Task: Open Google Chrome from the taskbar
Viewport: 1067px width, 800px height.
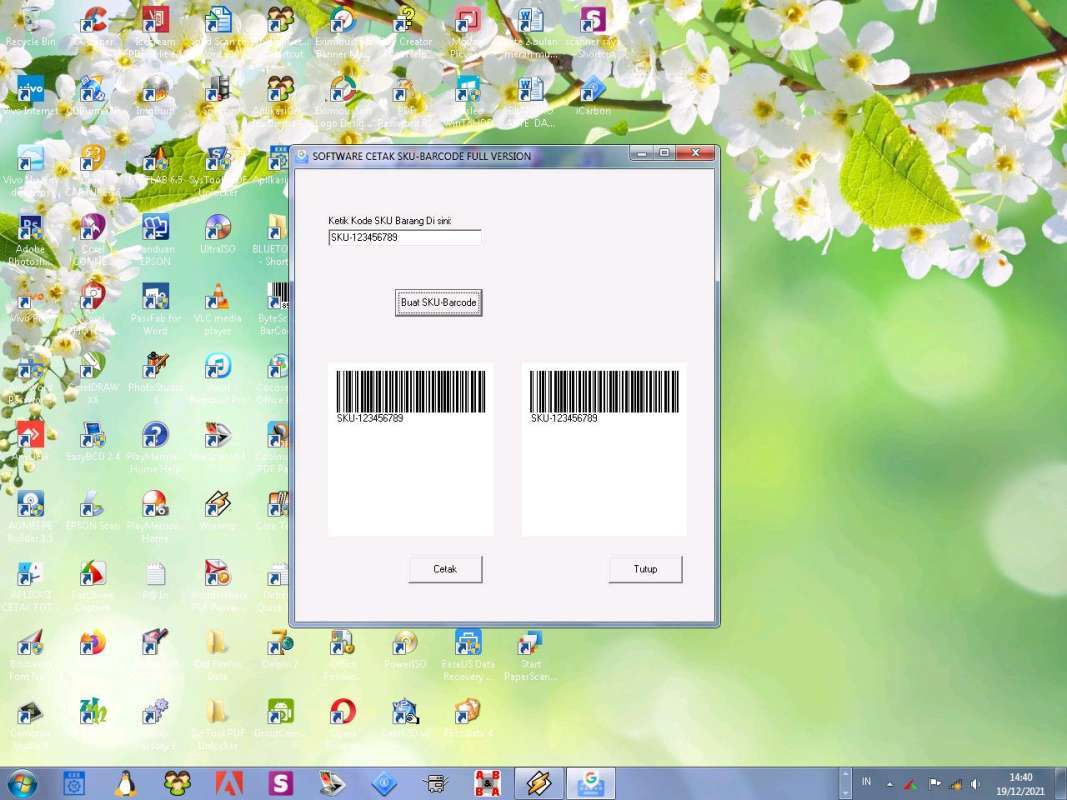Action: click(591, 783)
